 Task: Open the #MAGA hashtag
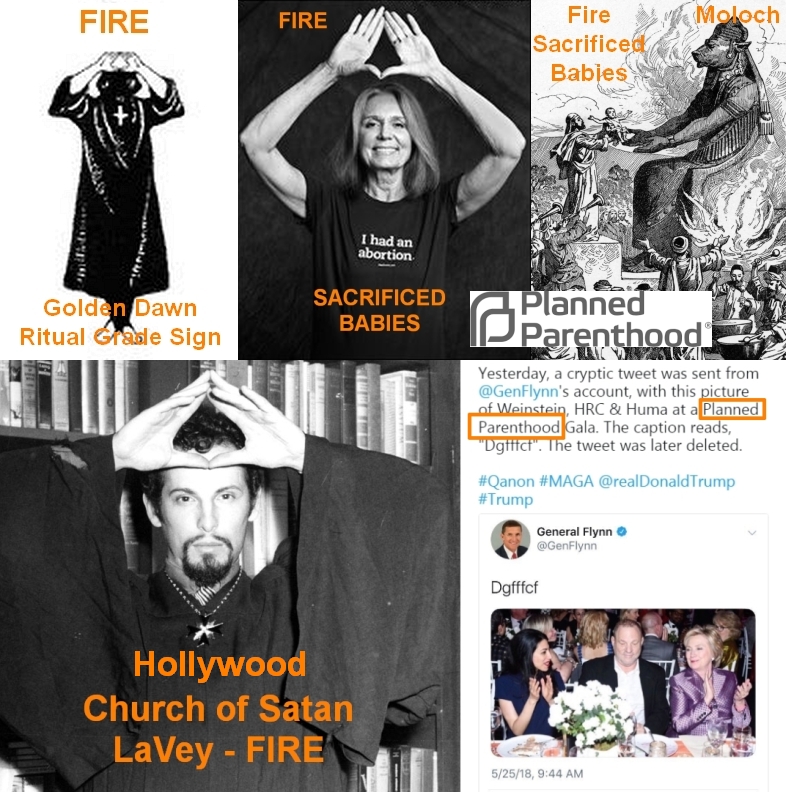pos(566,481)
